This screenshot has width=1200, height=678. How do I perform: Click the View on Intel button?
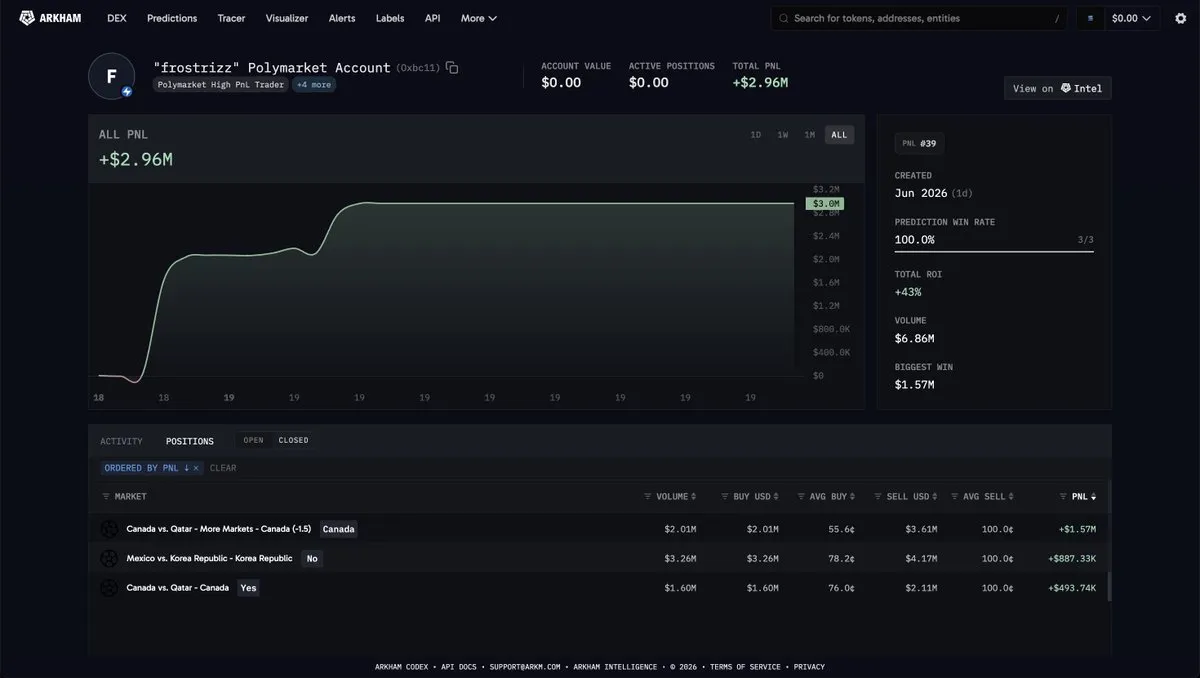(1057, 88)
